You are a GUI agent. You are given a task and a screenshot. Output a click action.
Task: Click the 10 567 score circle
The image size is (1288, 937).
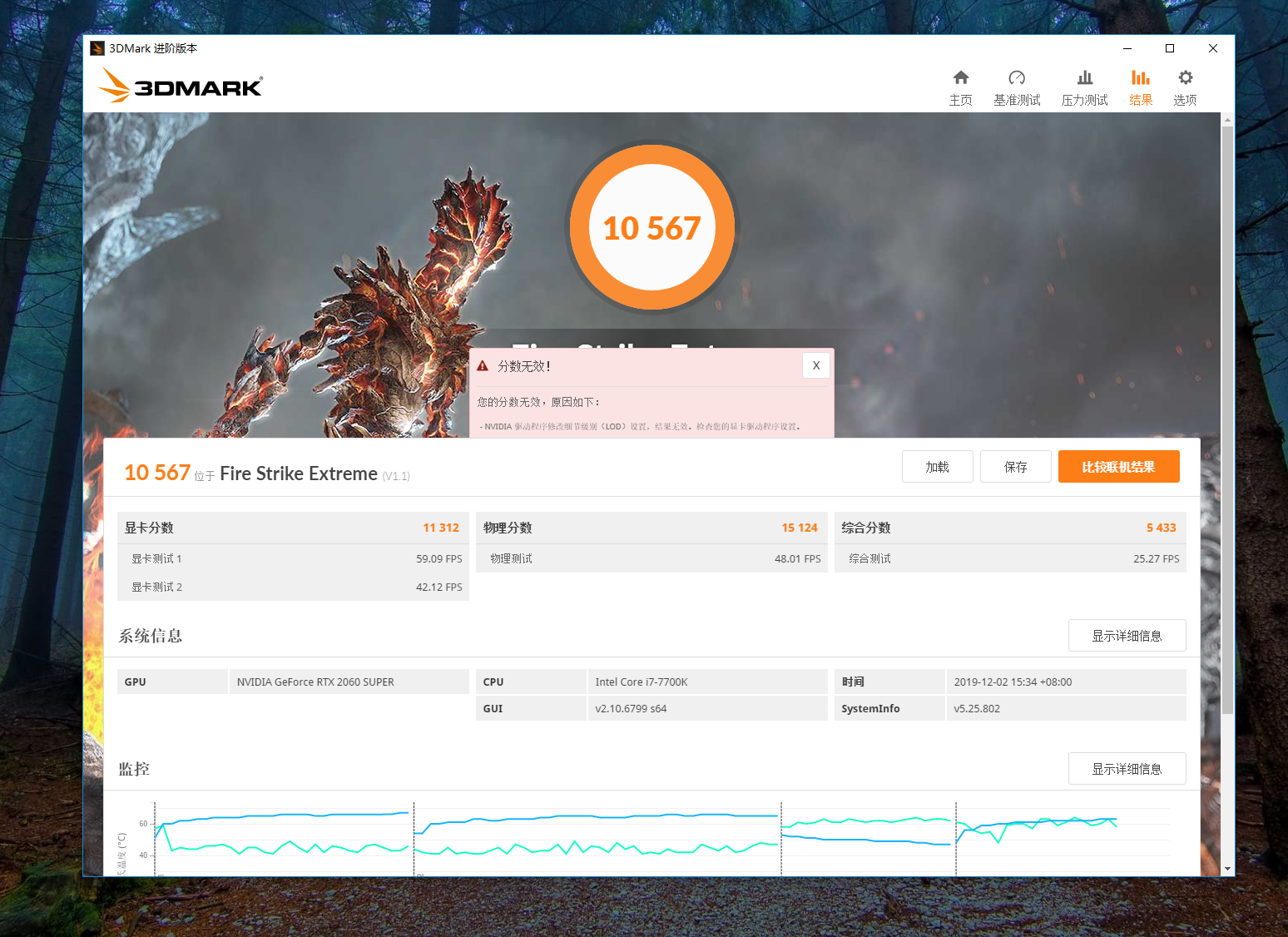pos(651,227)
